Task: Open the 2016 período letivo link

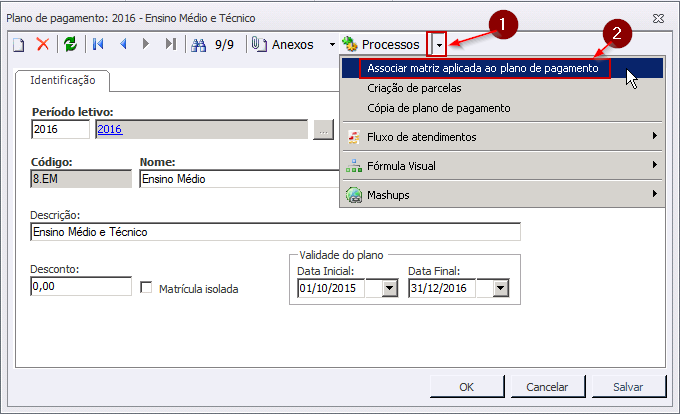Action: tap(109, 129)
